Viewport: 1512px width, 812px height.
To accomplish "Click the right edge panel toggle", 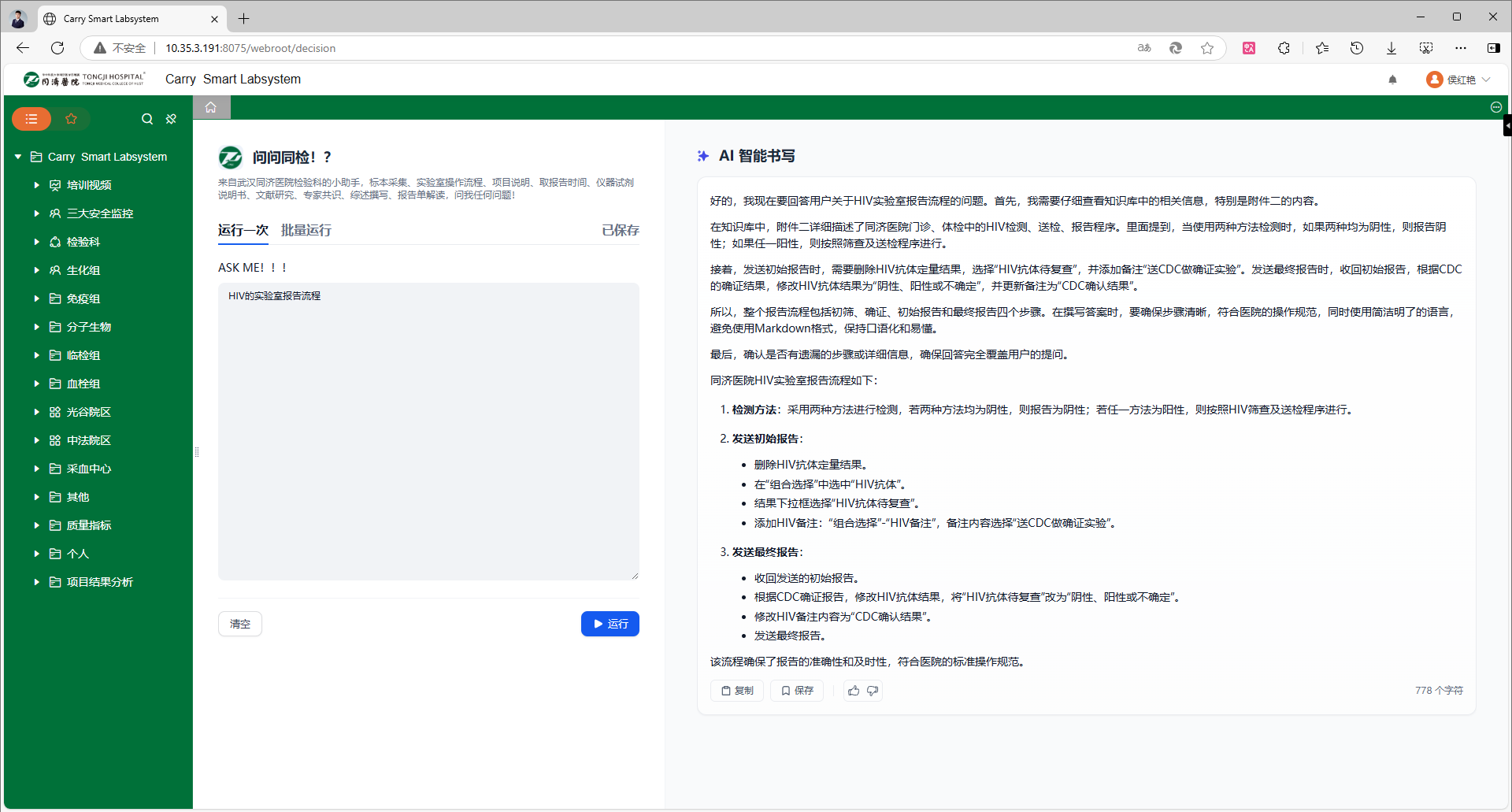I will click(x=1507, y=125).
